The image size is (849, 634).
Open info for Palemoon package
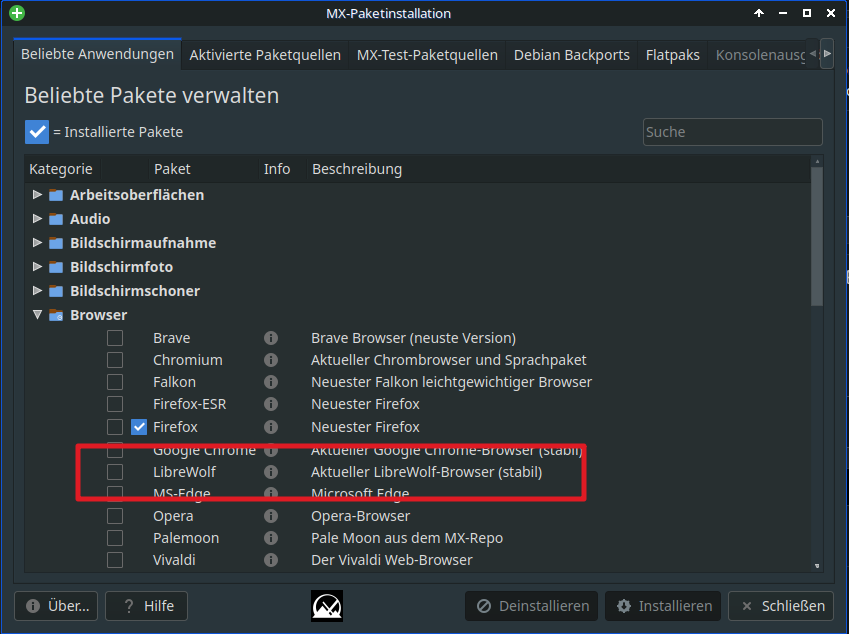[x=271, y=538]
